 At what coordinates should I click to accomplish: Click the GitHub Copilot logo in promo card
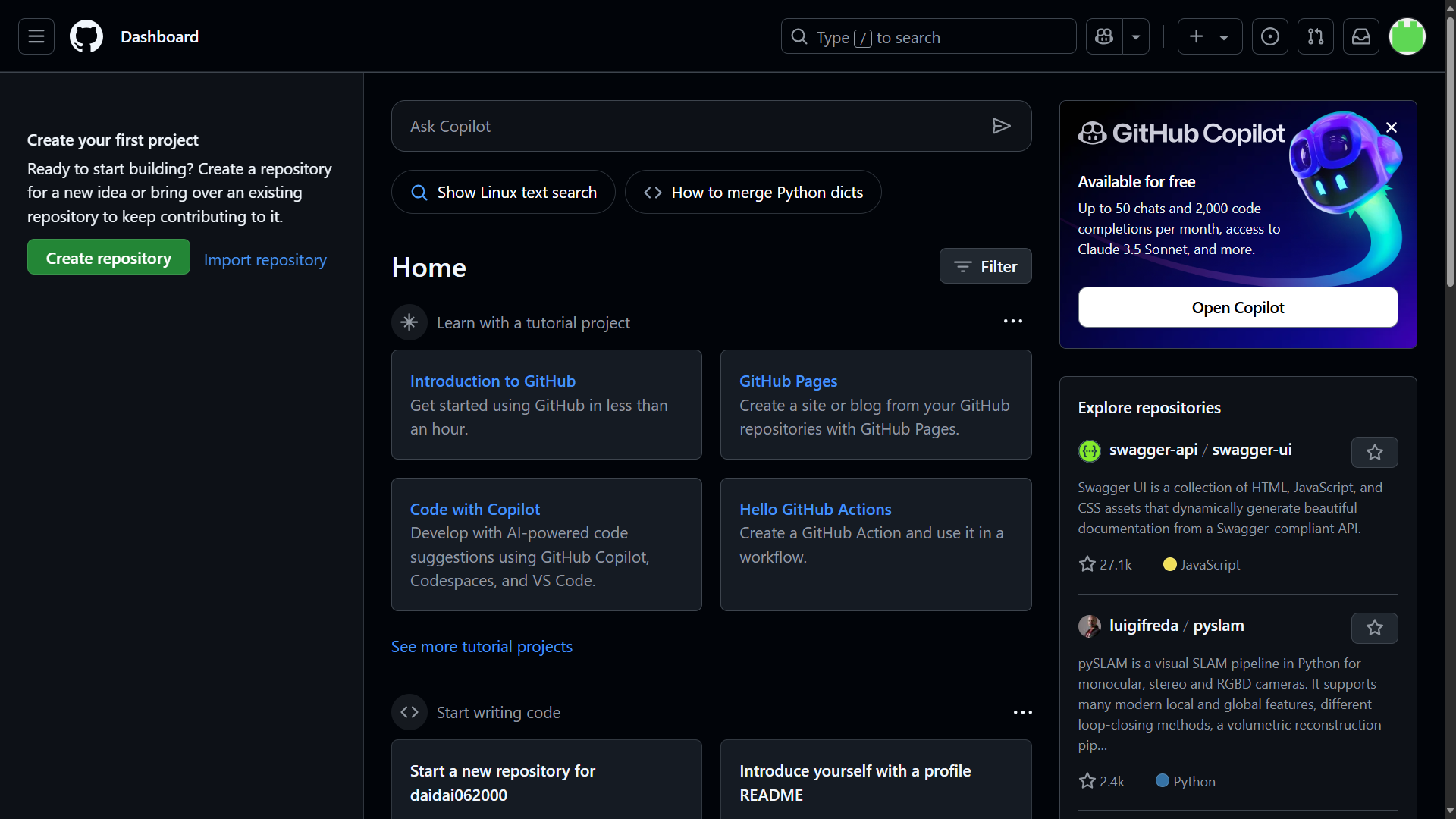pos(1181,133)
